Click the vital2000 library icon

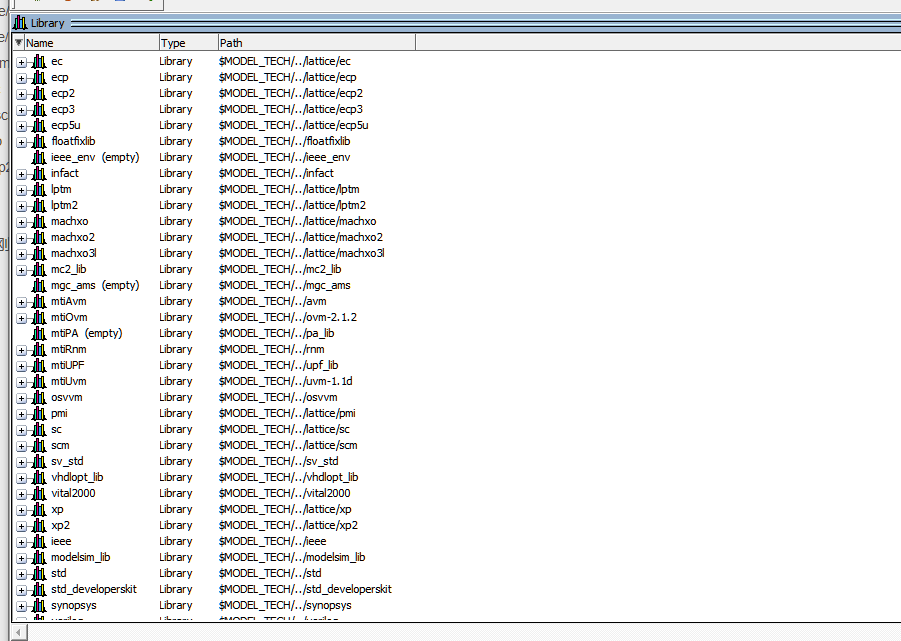tap(39, 493)
